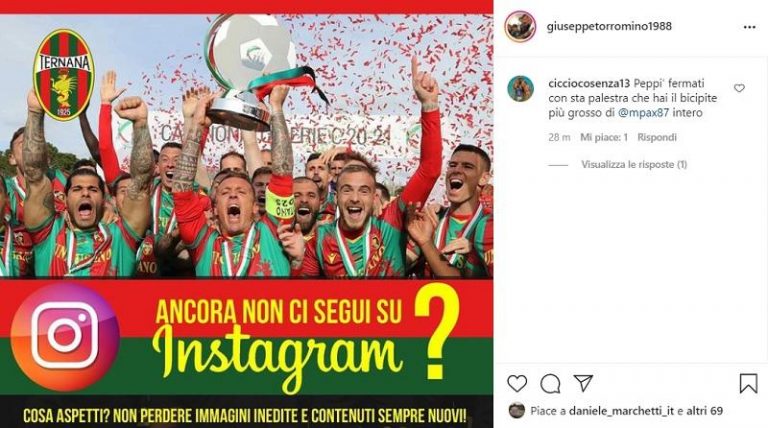Open the liker avatar next to Piace a
The width and height of the screenshot is (768, 428).
pos(517,410)
